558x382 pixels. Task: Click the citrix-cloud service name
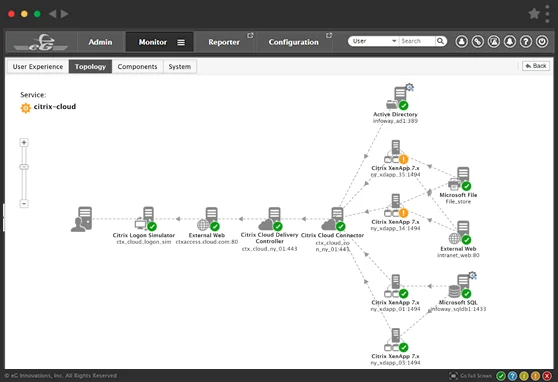click(55, 106)
